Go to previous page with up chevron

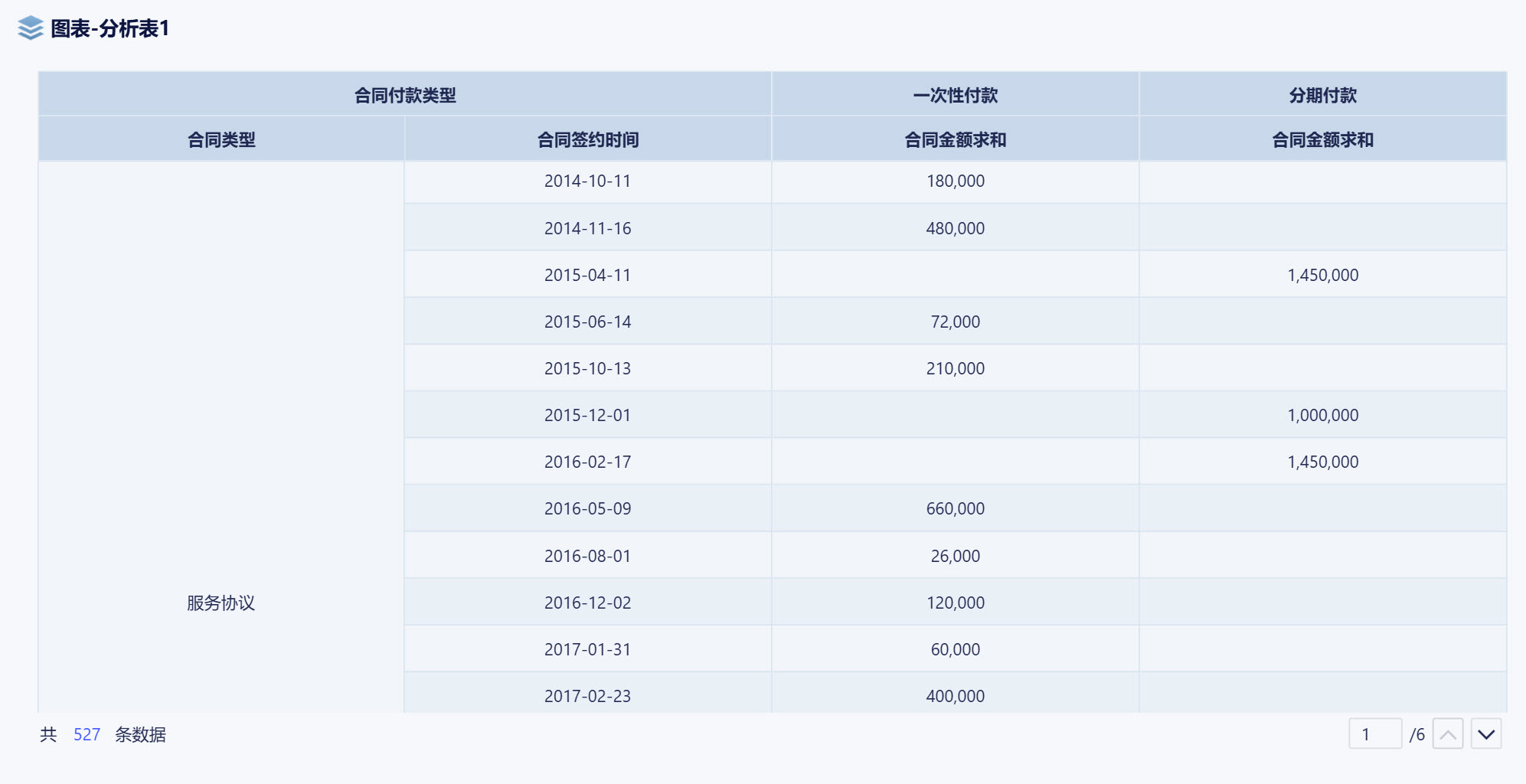[1447, 734]
